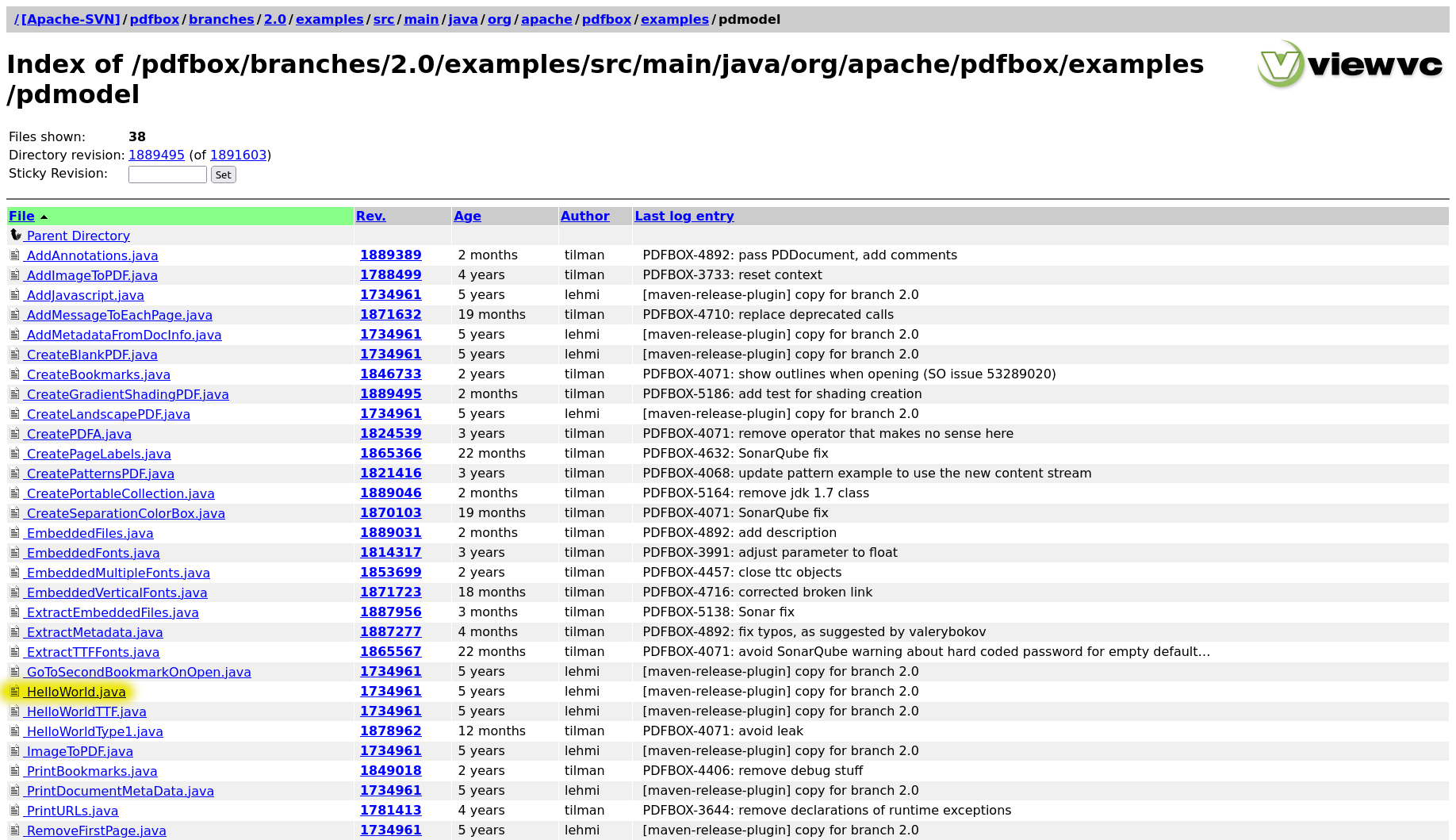Click the file icon beside ImageToPDF.java
The height and width of the screenshot is (840, 1456).
pyautogui.click(x=15, y=750)
